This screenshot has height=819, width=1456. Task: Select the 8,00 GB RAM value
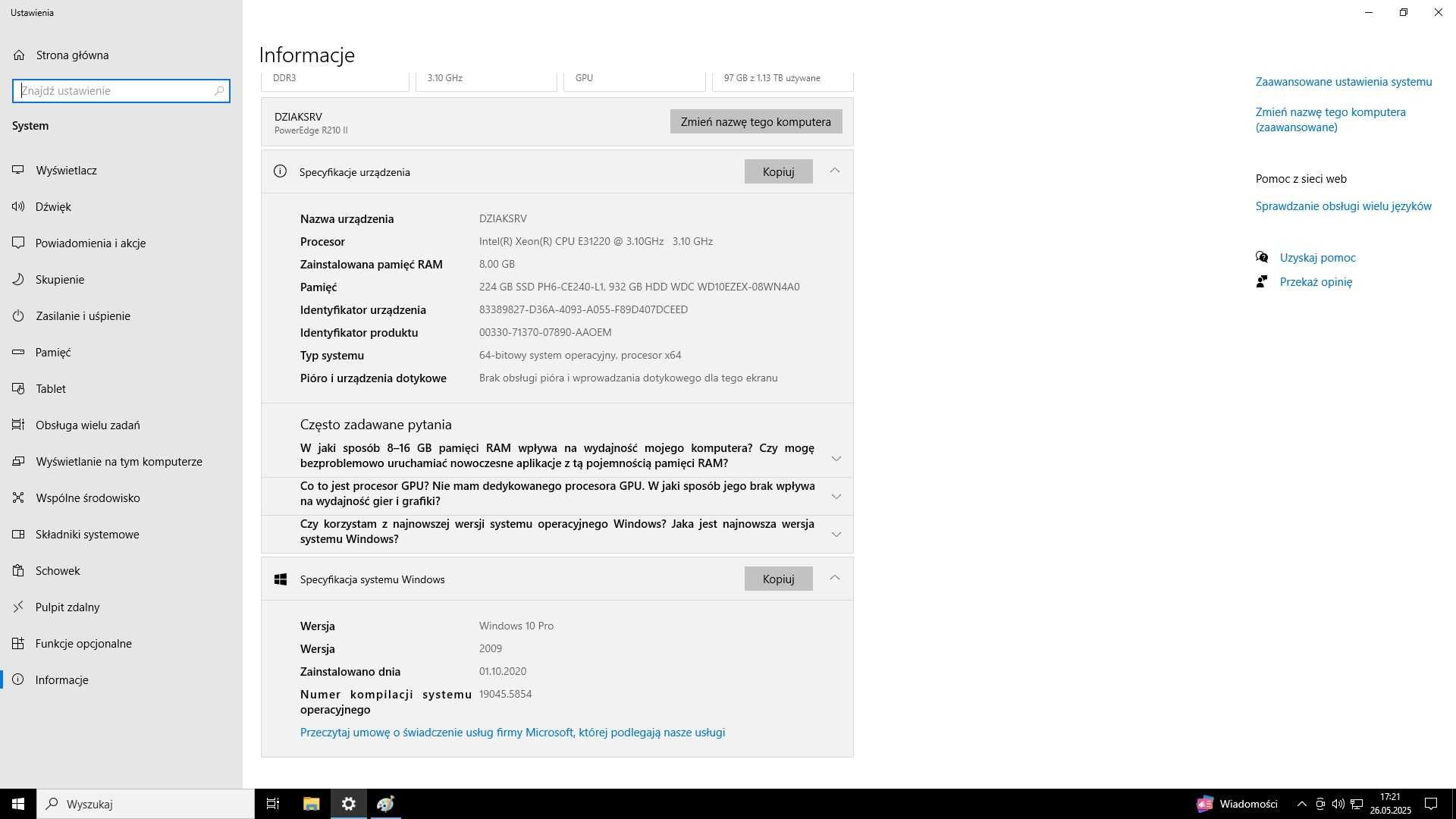click(x=497, y=264)
